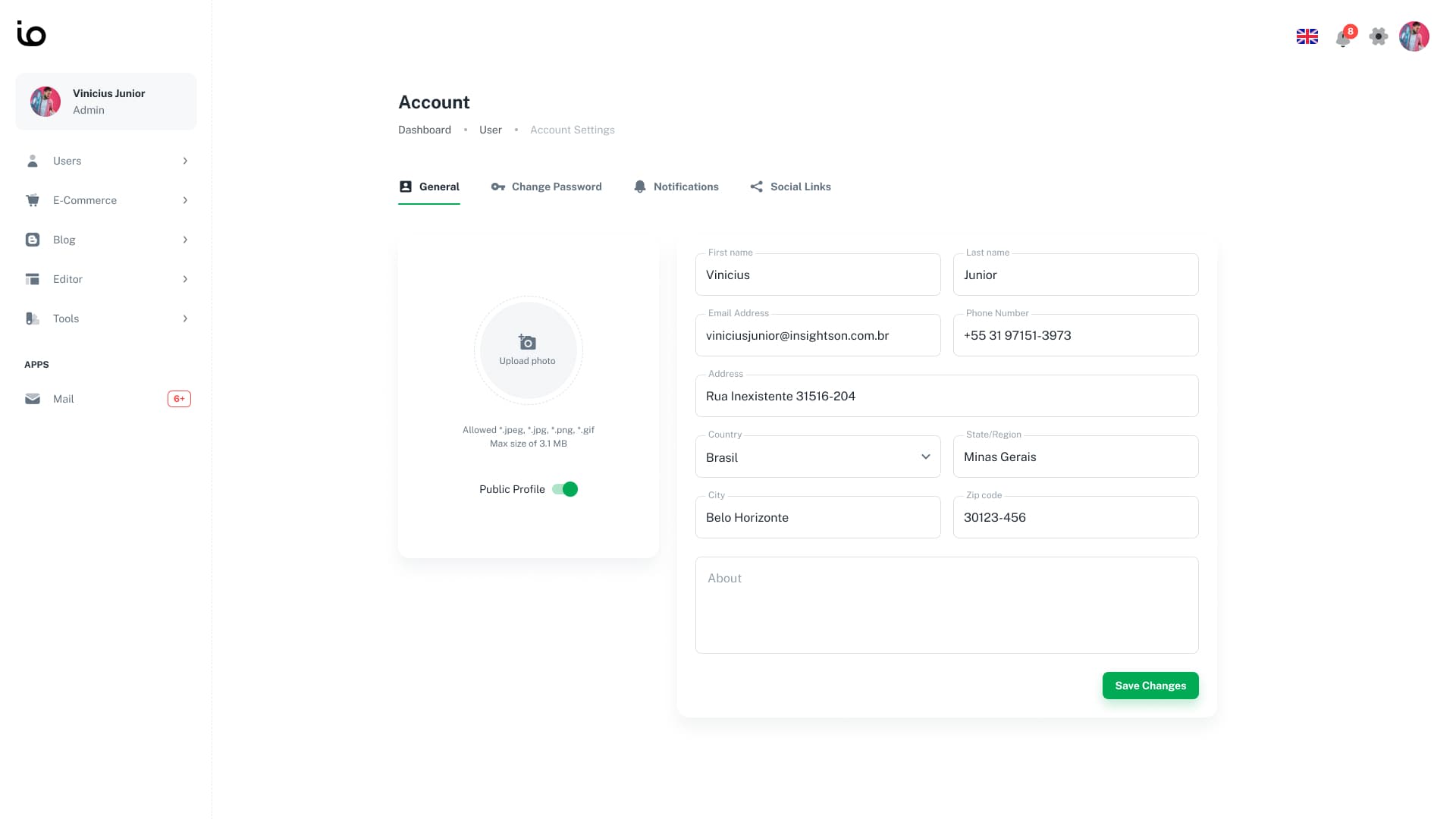The height and width of the screenshot is (819, 1456).
Task: Open the Notifications tab
Action: pos(676,187)
